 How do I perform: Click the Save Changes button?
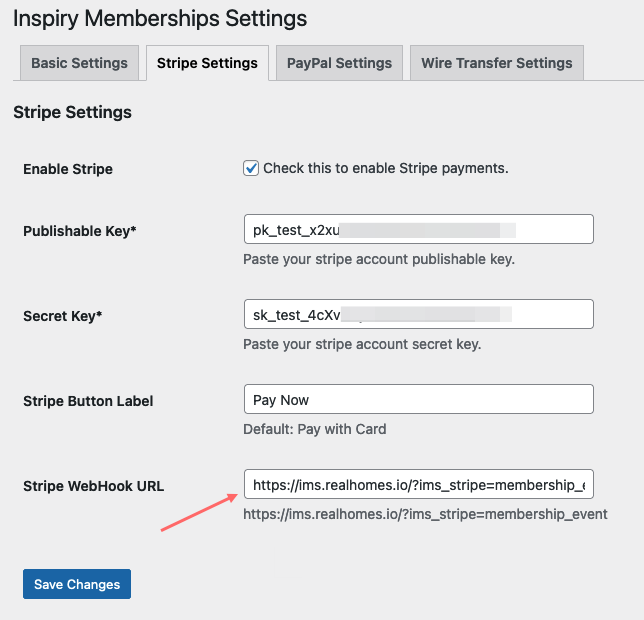click(x=77, y=584)
